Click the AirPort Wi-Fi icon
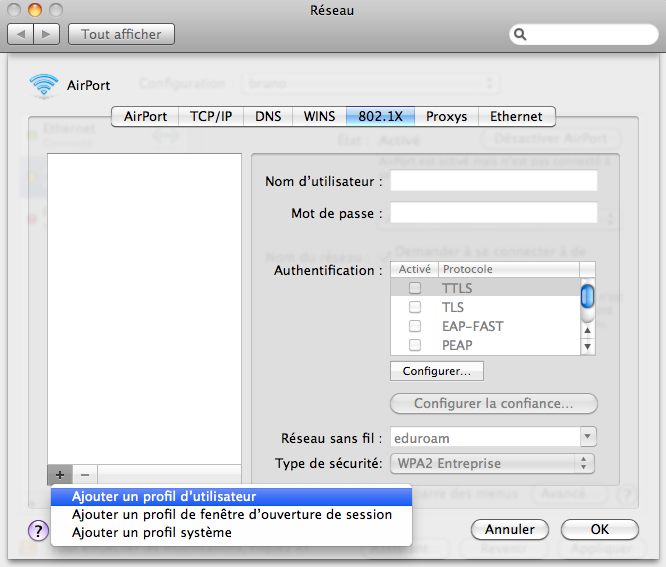 click(44, 85)
